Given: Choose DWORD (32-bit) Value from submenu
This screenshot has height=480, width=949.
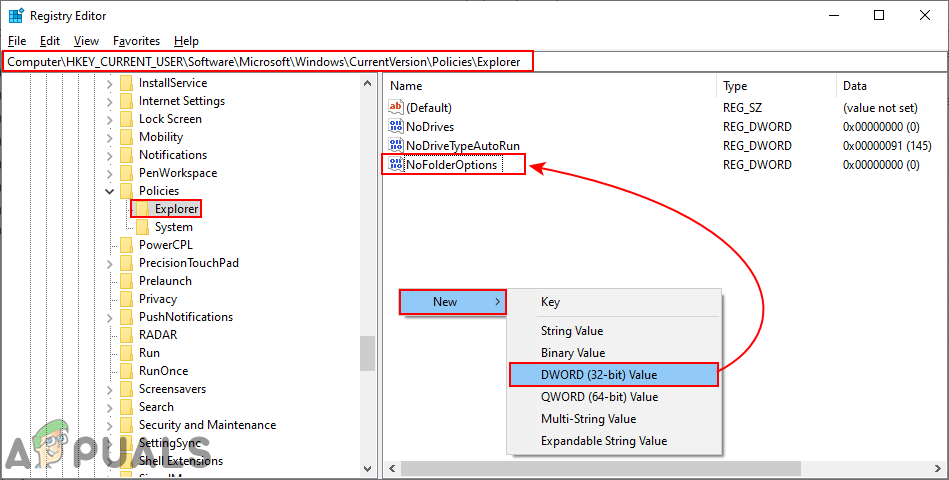Looking at the screenshot, I should pos(614,375).
